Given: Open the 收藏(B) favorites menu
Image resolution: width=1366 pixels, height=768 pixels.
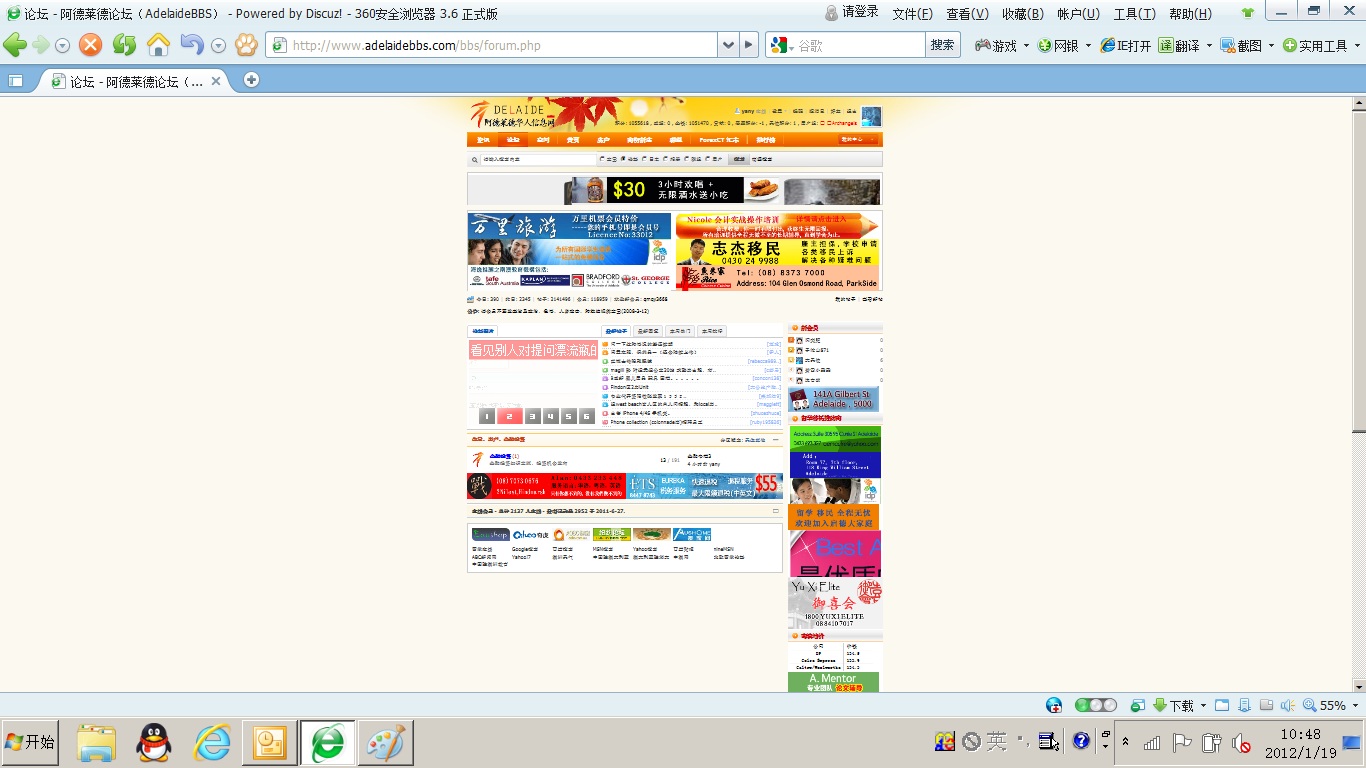Looking at the screenshot, I should 1022,14.
